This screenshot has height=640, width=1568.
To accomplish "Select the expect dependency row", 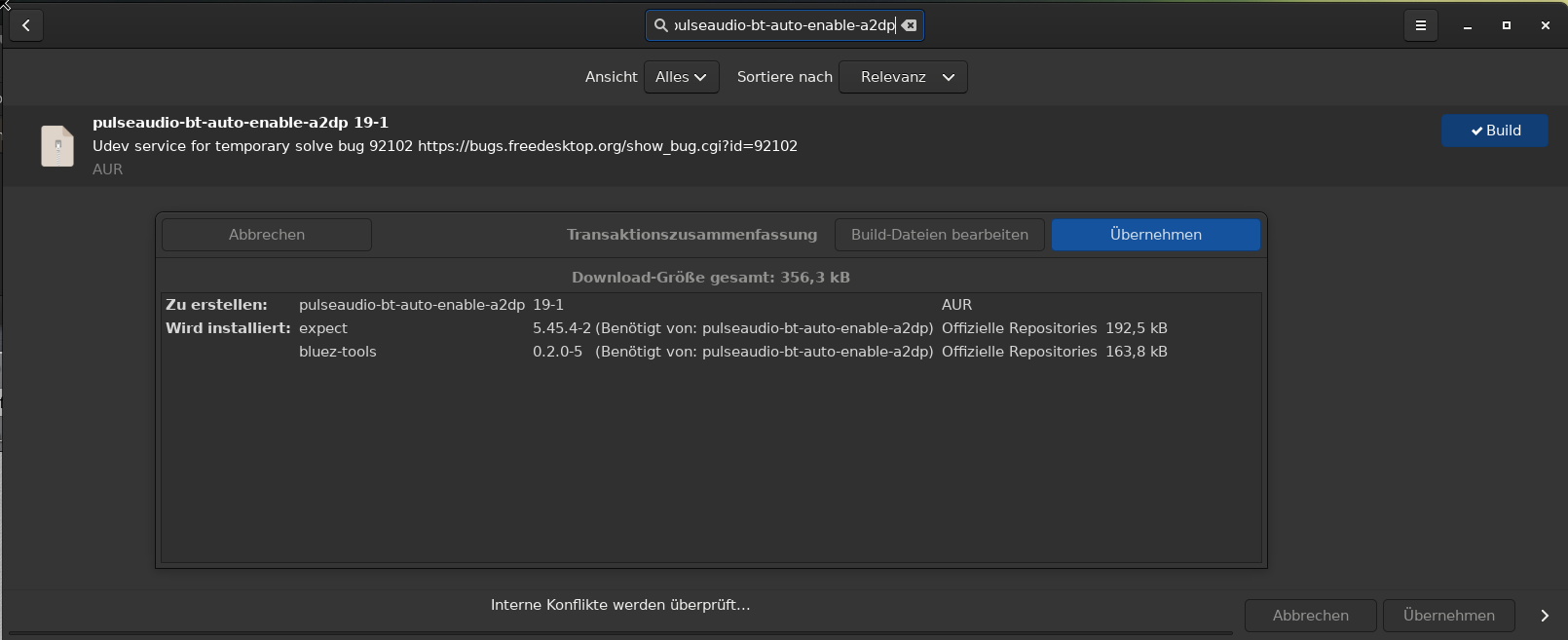I will pos(711,328).
